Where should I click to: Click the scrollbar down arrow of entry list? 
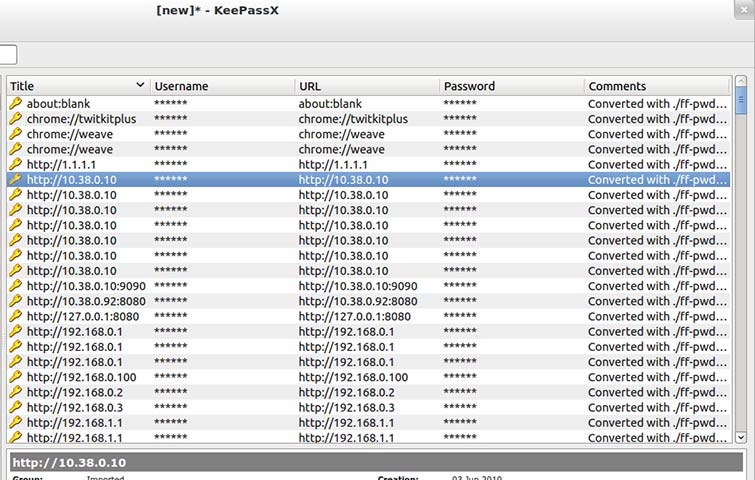click(x=741, y=437)
